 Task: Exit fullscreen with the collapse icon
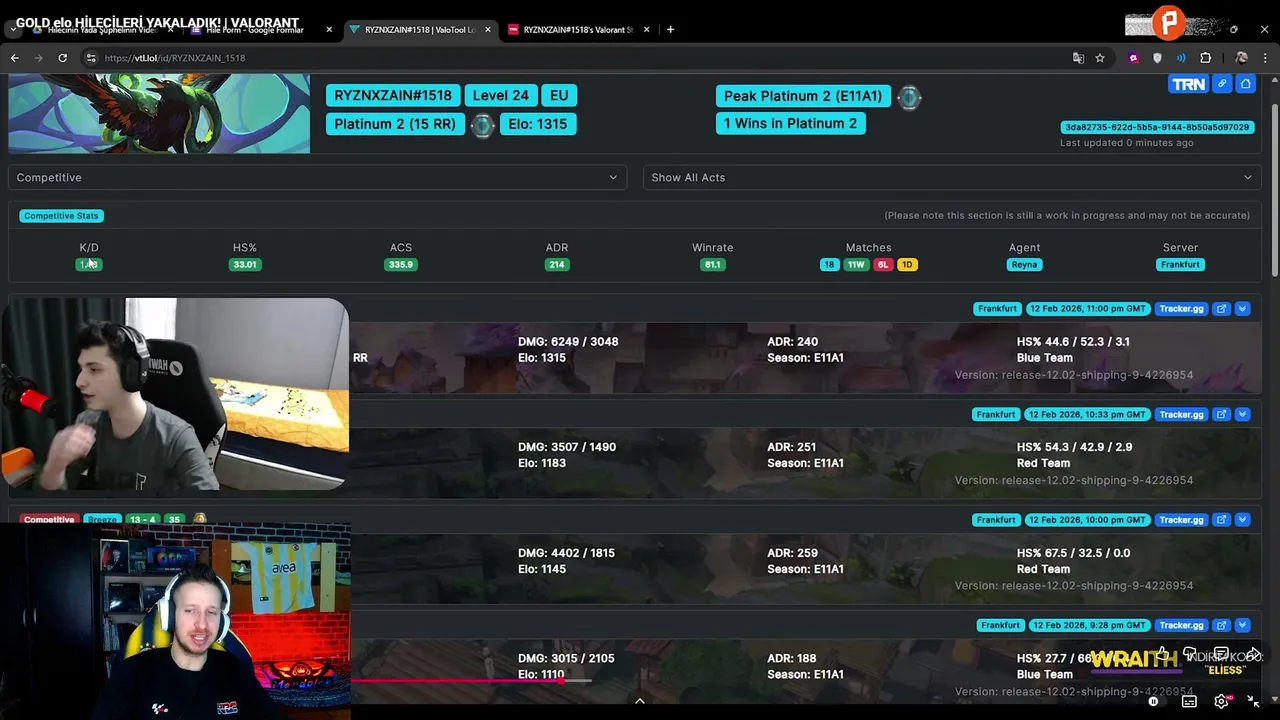[1253, 702]
